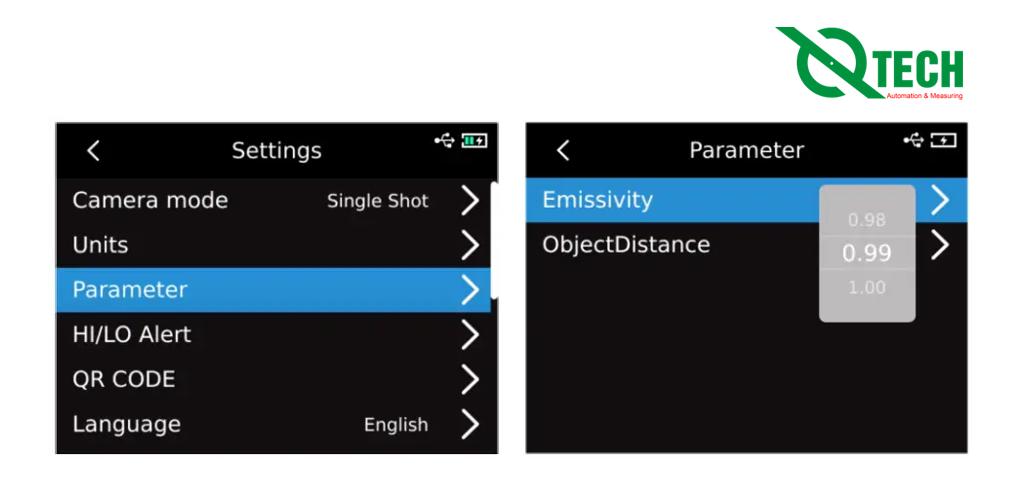Tap the centered 0.99 emissivity value
The width and height of the screenshot is (1010, 494).
[866, 253]
